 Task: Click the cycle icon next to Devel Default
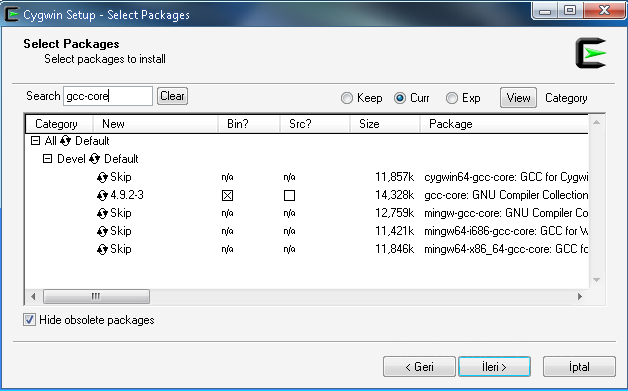[x=95, y=159]
